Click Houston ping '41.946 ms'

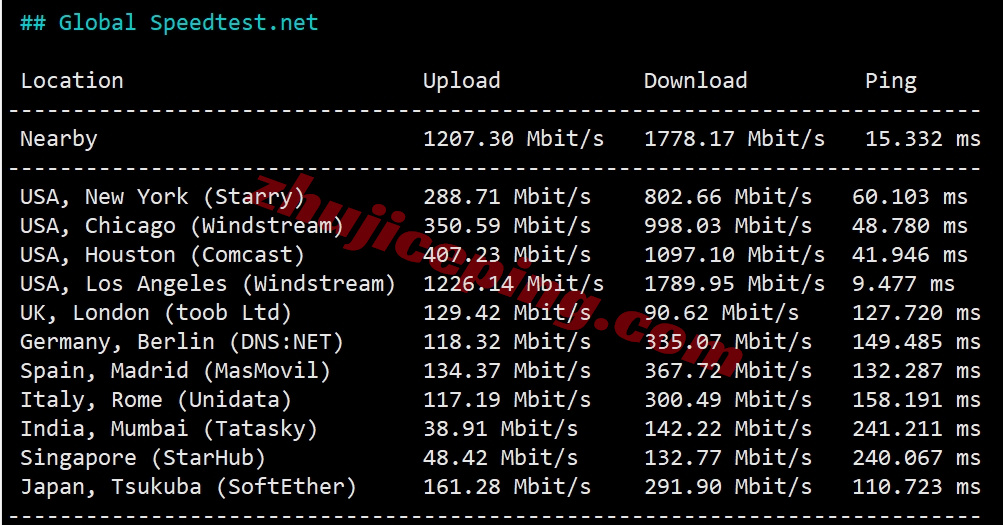[910, 255]
